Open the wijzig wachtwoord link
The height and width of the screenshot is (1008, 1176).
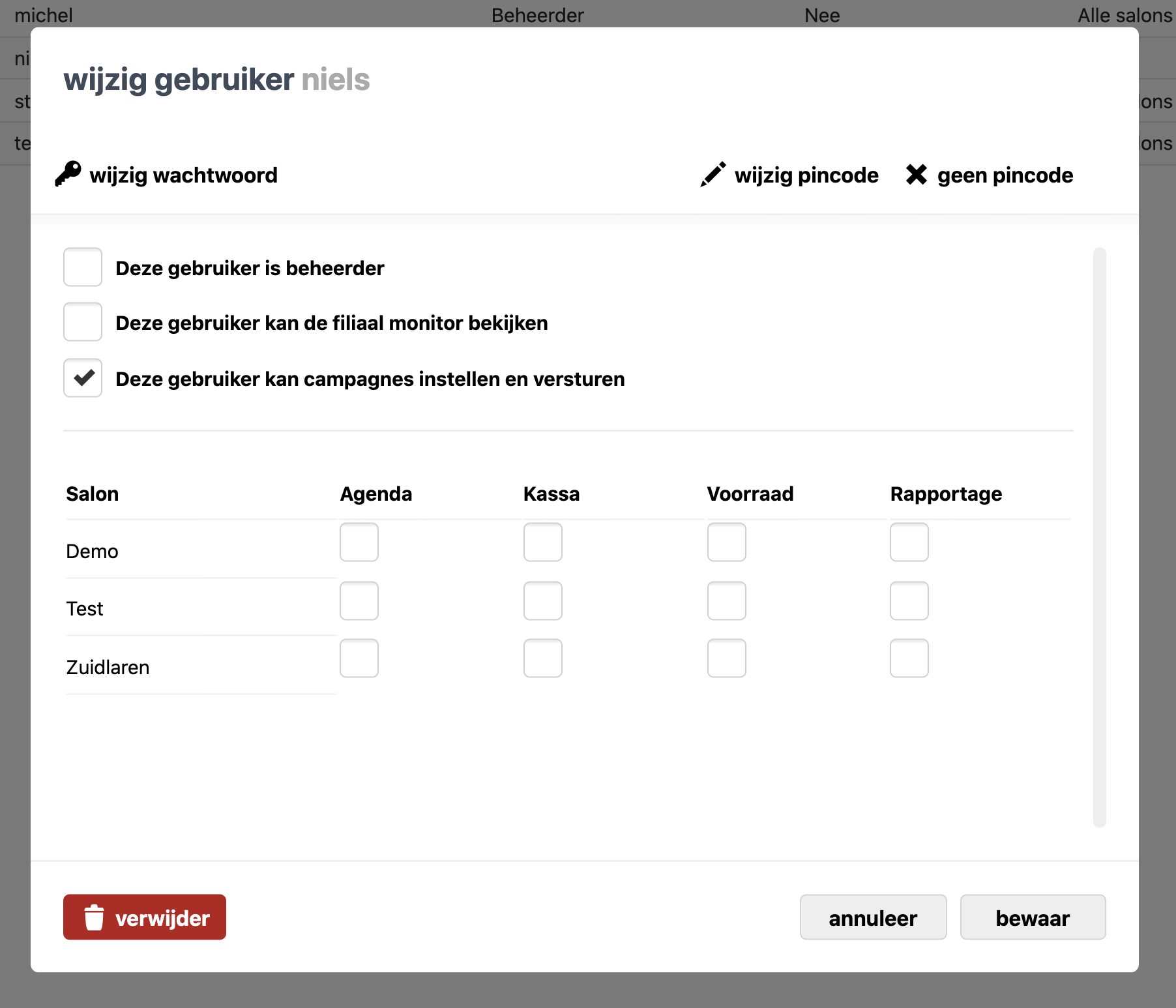pyautogui.click(x=183, y=175)
